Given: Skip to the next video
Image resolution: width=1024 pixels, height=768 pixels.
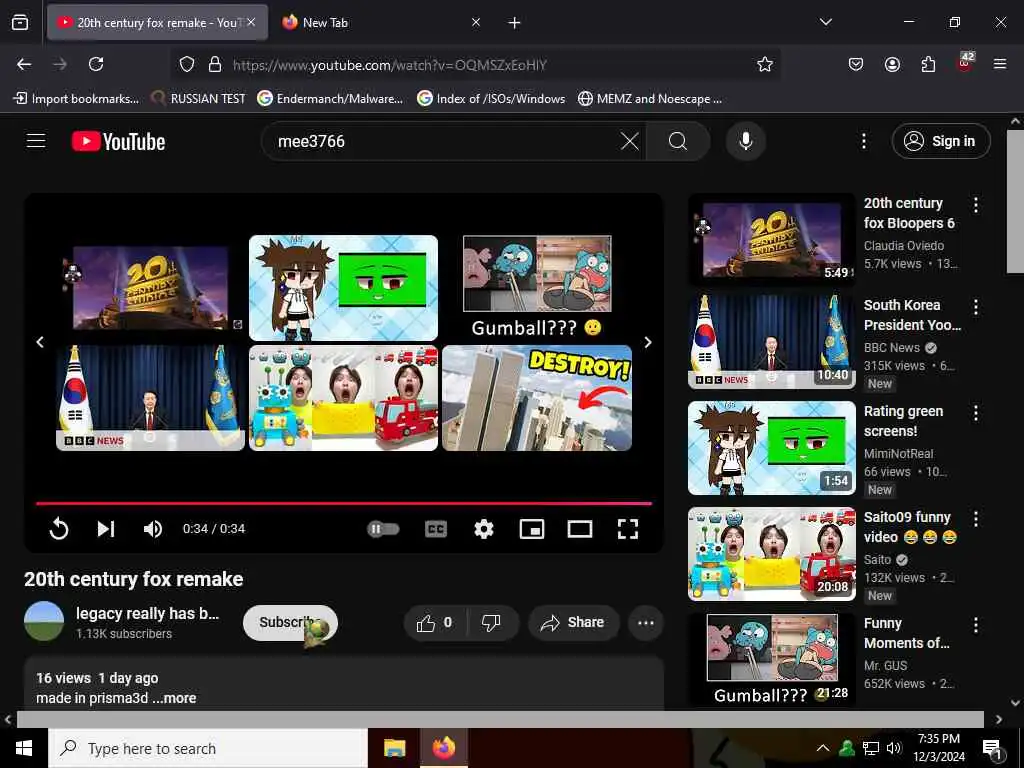Looking at the screenshot, I should pos(106,528).
